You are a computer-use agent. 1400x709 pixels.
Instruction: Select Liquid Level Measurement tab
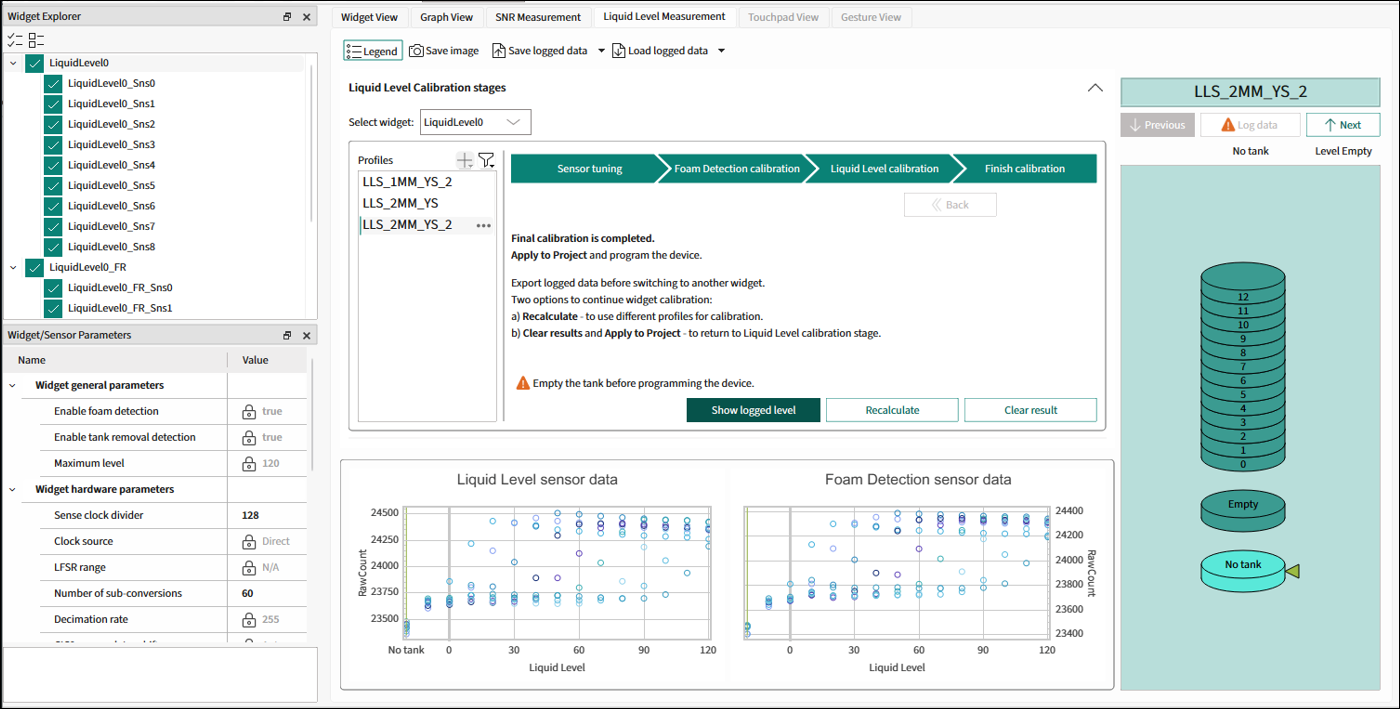point(664,17)
